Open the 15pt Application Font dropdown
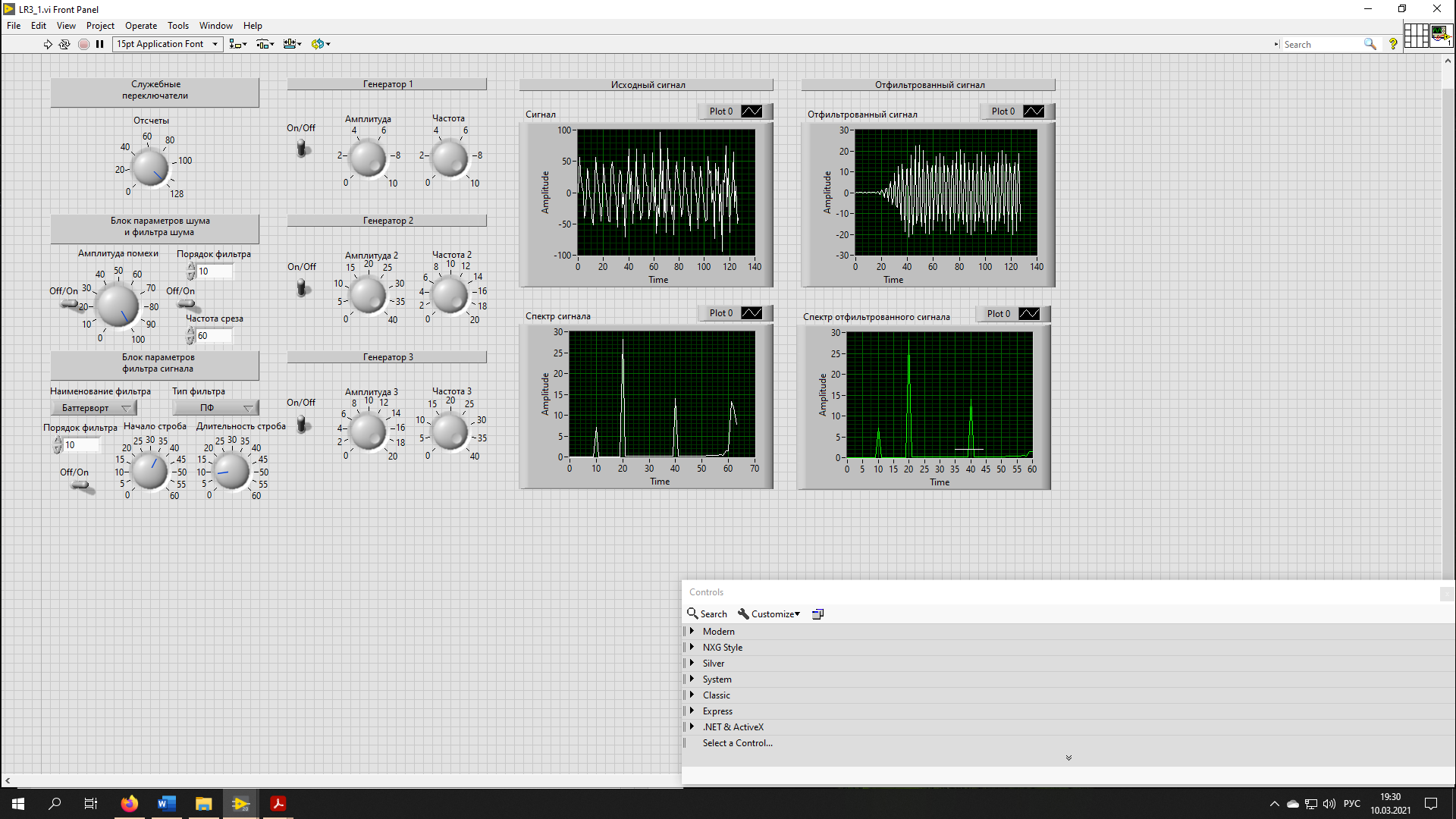 point(168,44)
